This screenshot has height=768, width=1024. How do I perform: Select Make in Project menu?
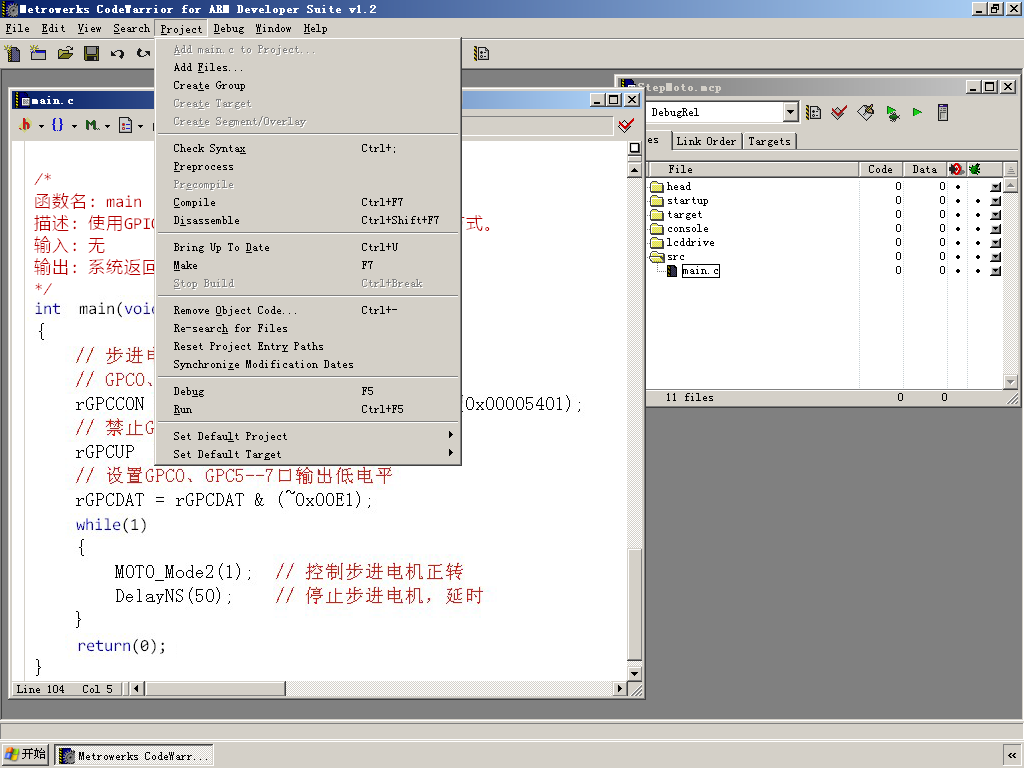pos(308,265)
